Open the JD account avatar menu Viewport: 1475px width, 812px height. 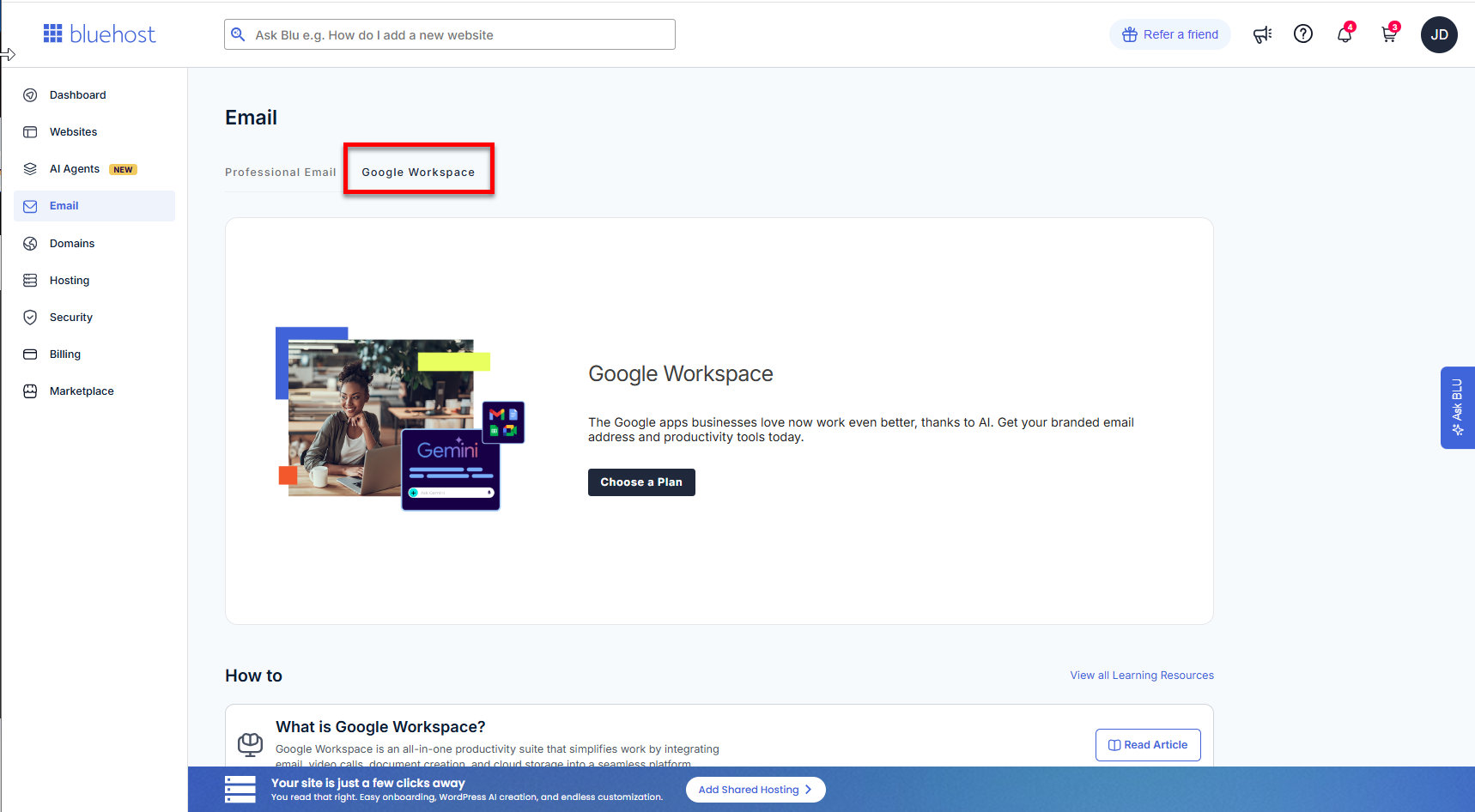1439,34
